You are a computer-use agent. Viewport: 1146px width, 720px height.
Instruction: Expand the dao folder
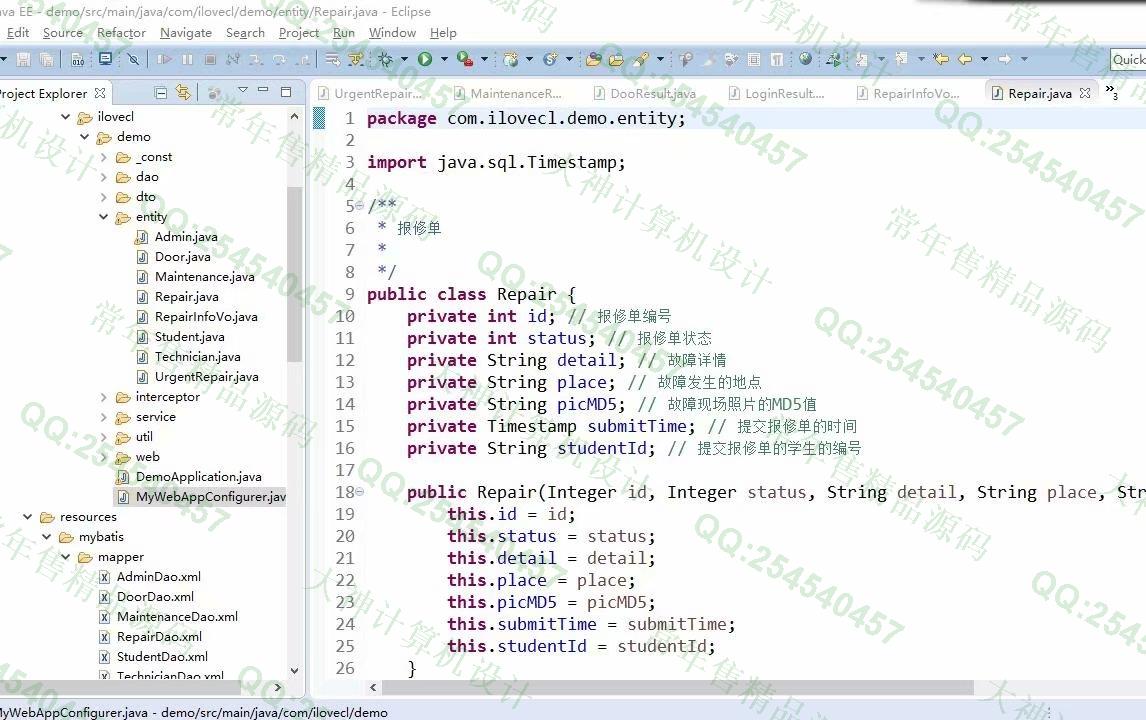[104, 177]
